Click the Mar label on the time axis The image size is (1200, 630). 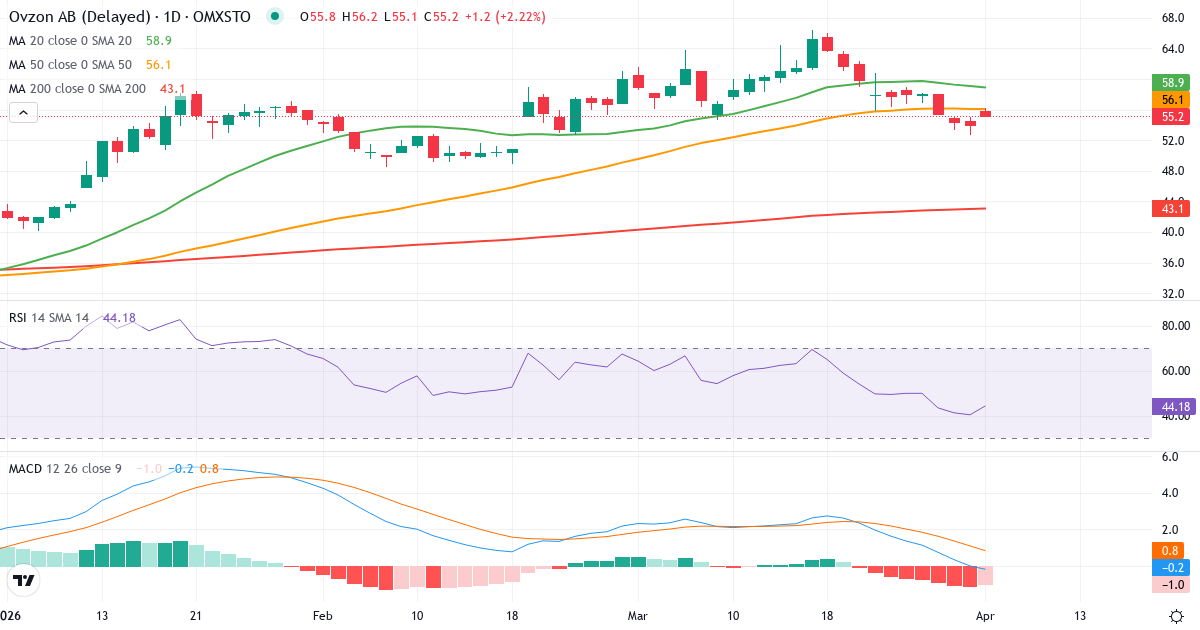(x=636, y=616)
